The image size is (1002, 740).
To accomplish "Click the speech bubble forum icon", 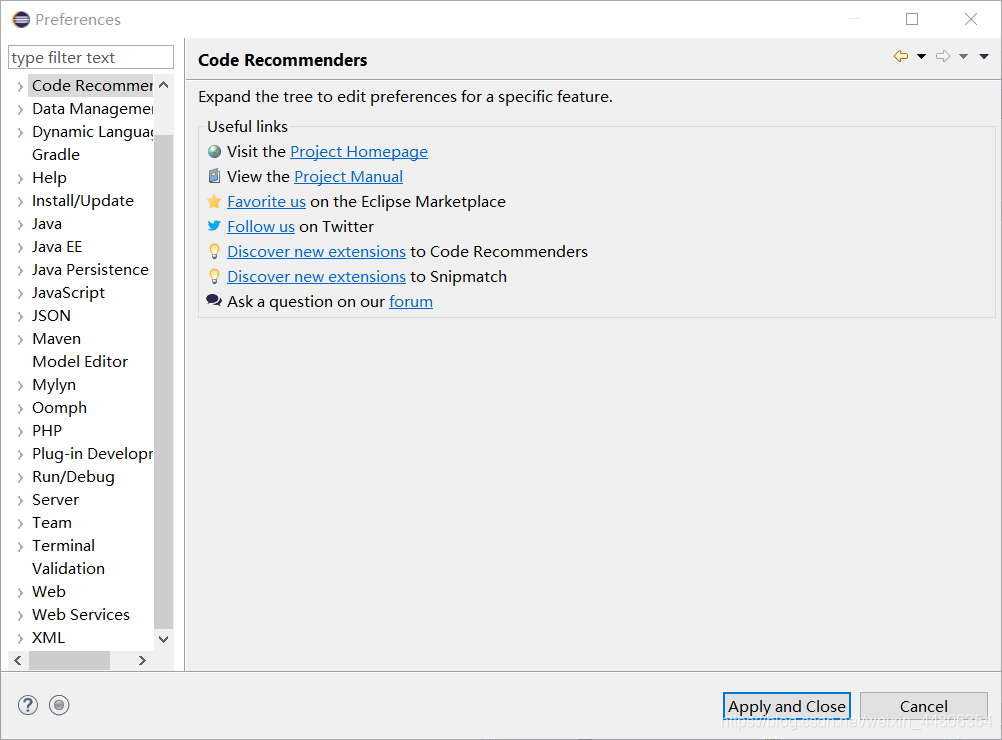I will [x=214, y=300].
